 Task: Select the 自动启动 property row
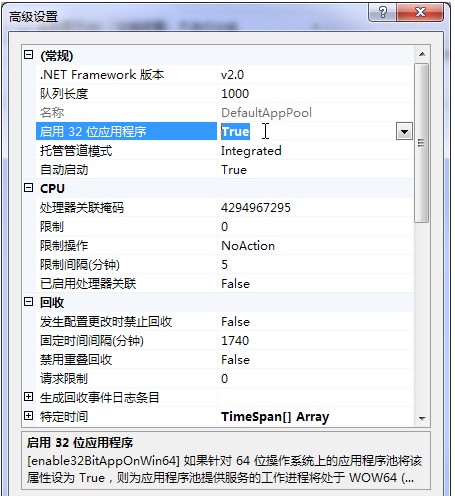point(224,169)
